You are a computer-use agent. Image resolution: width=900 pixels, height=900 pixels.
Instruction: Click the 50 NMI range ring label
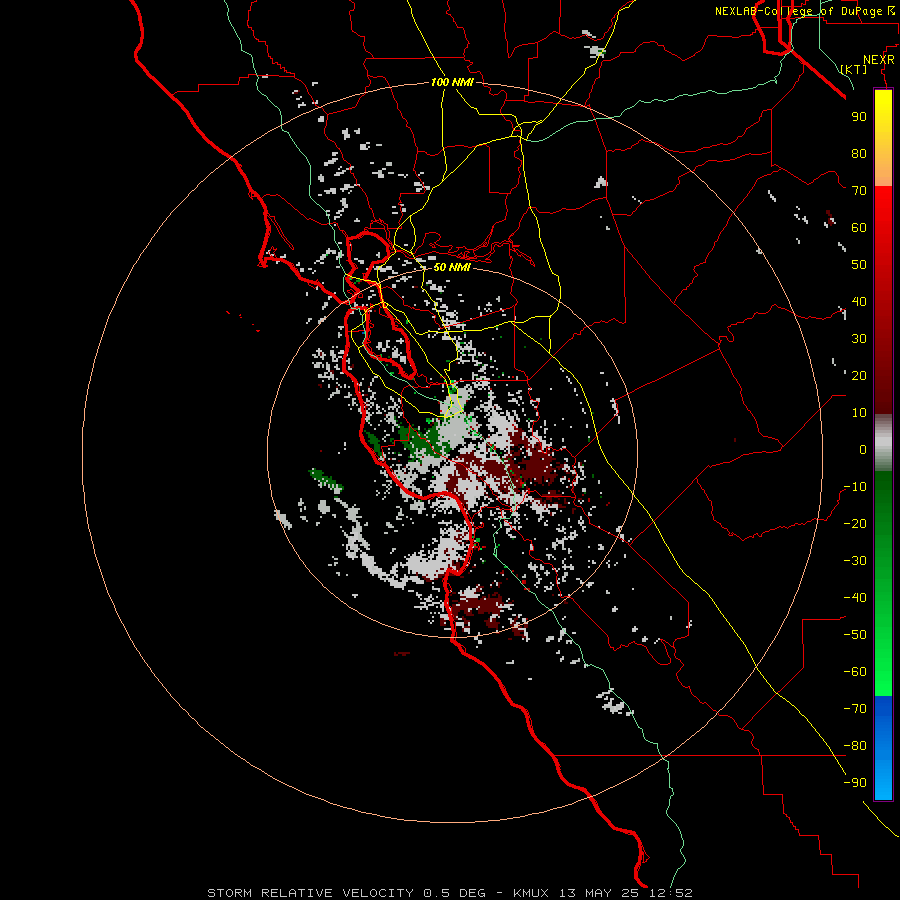click(x=452, y=267)
